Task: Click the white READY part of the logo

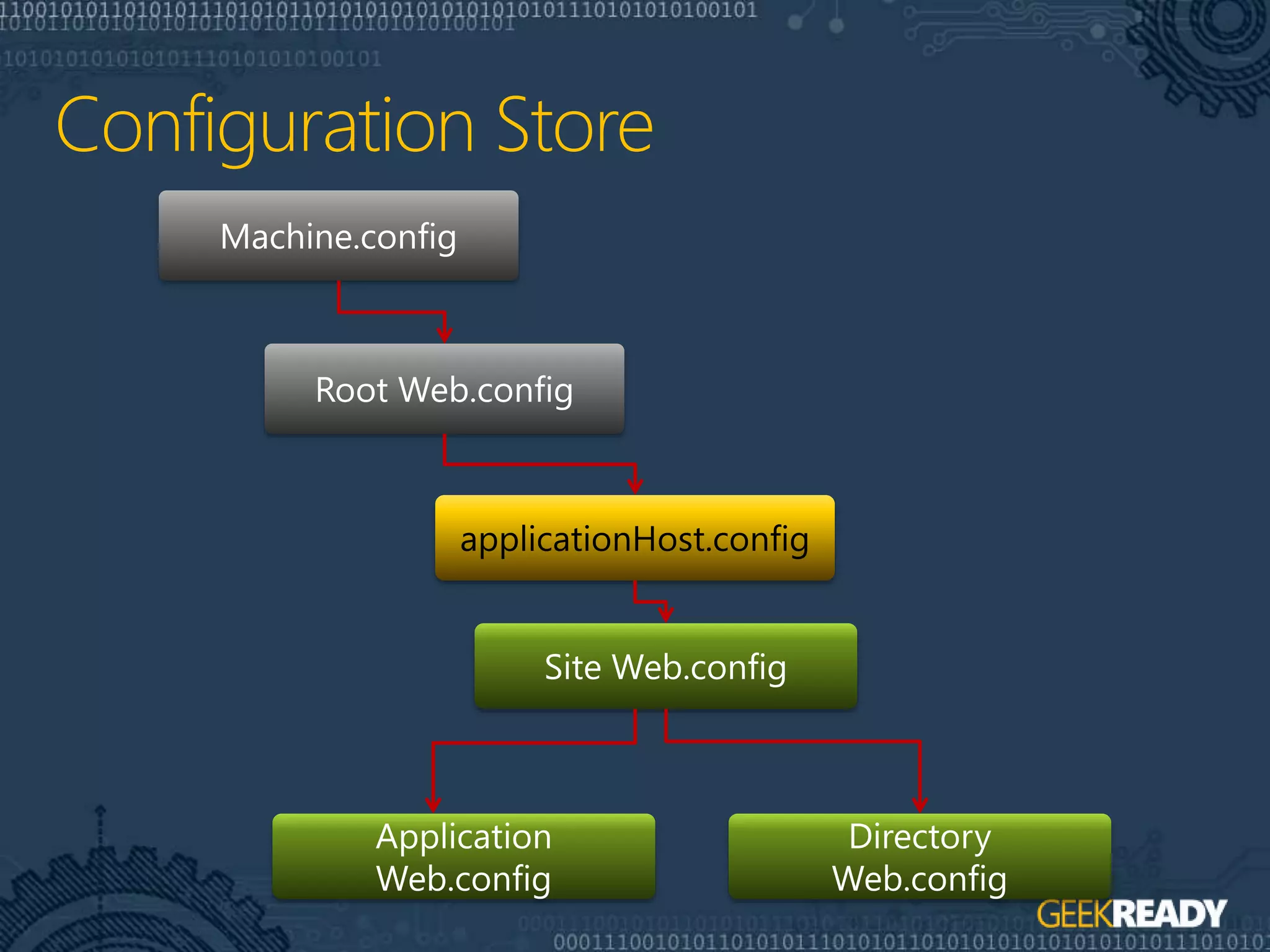Action: [1170, 914]
